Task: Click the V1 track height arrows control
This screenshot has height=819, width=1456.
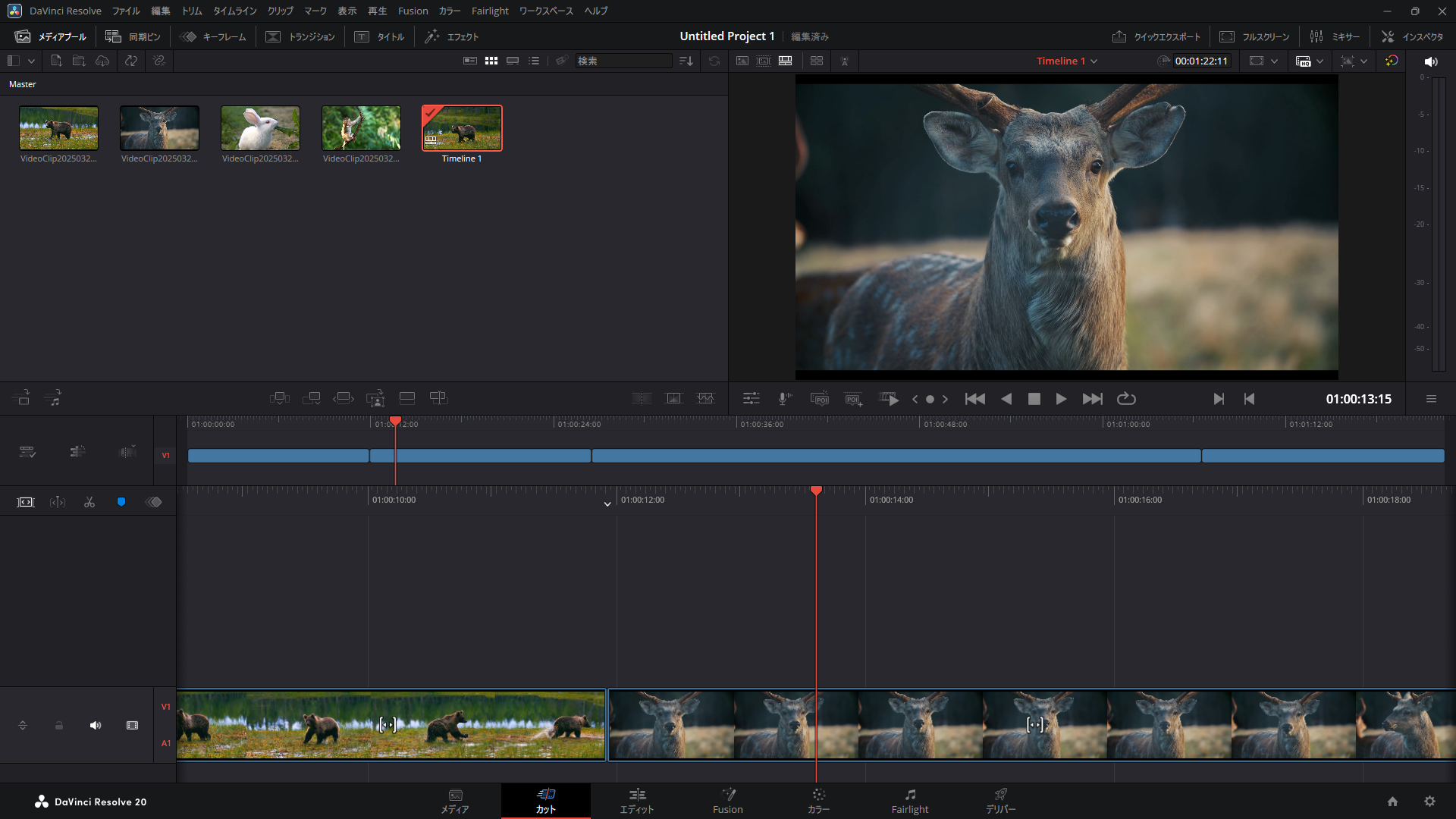Action: tap(23, 726)
